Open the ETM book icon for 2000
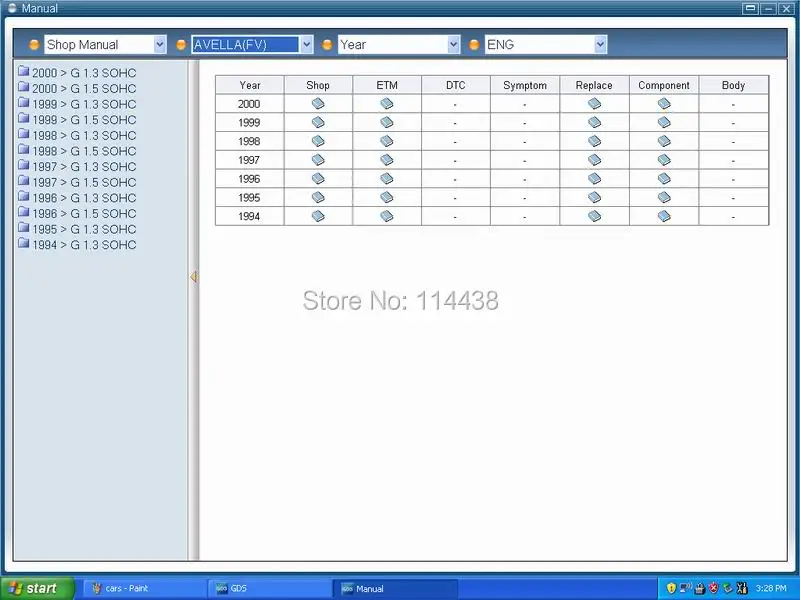 387,104
